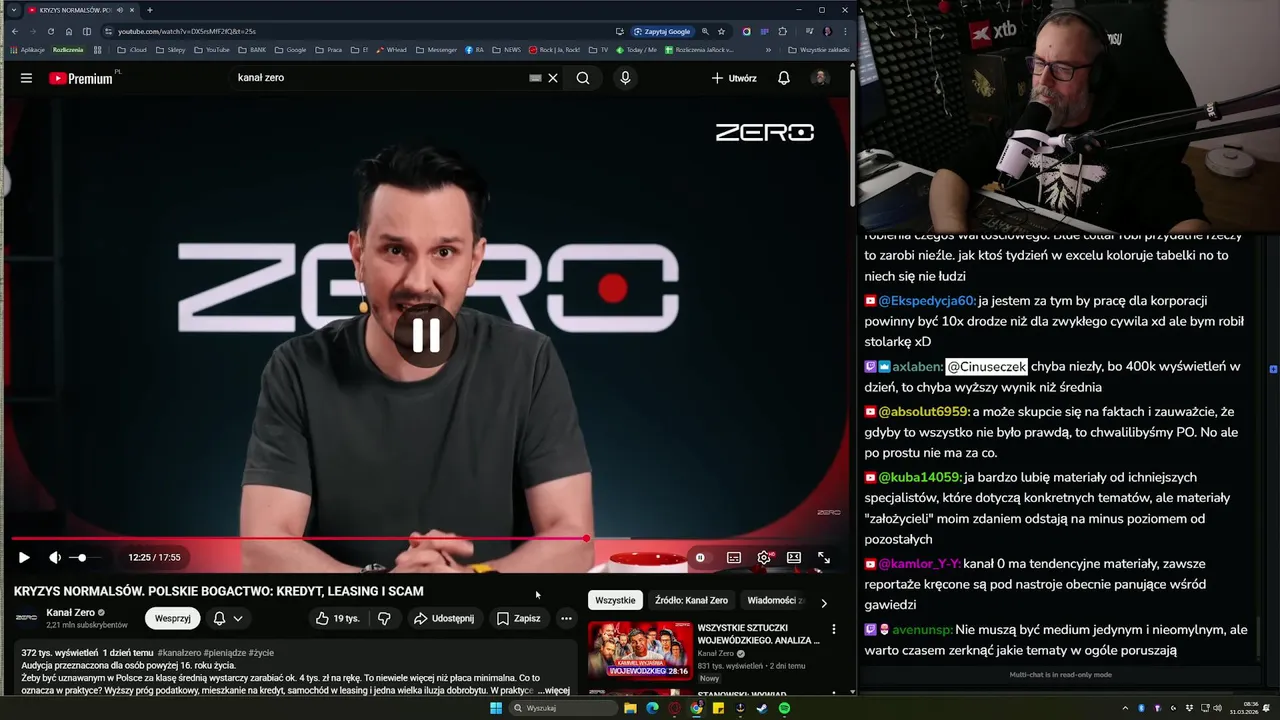
Task: Select the Wszystkie chip
Action: point(615,600)
